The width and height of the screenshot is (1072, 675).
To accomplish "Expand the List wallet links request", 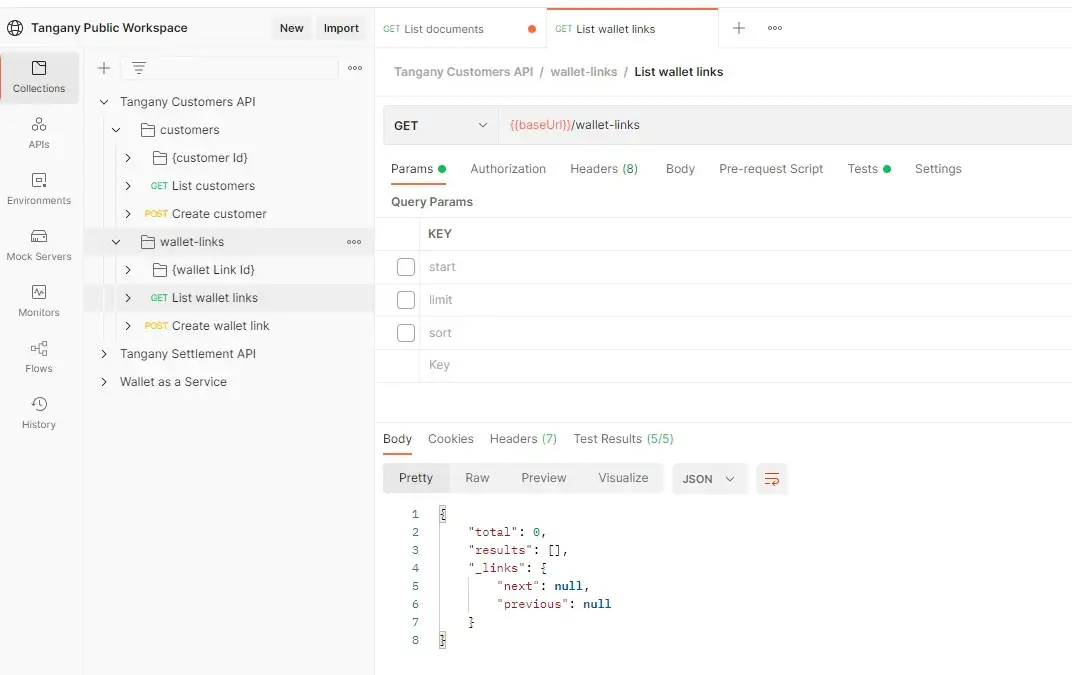I will [x=128, y=298].
